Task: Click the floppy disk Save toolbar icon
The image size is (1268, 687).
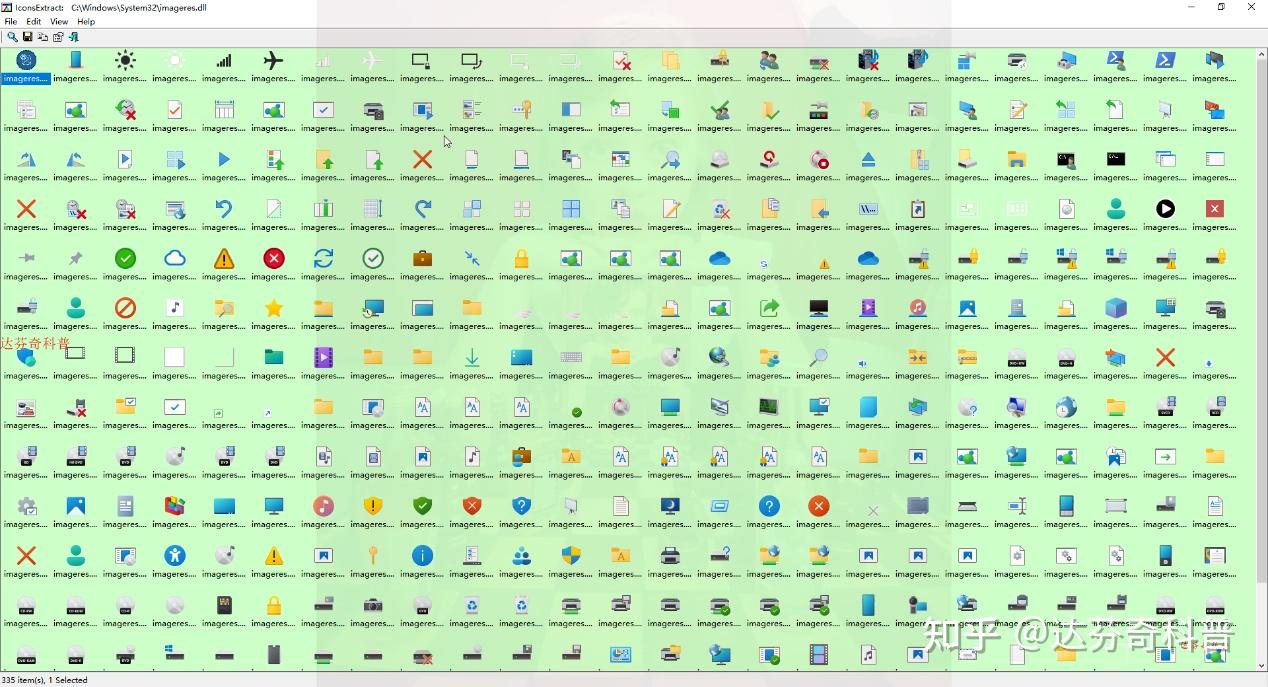Action: point(27,36)
